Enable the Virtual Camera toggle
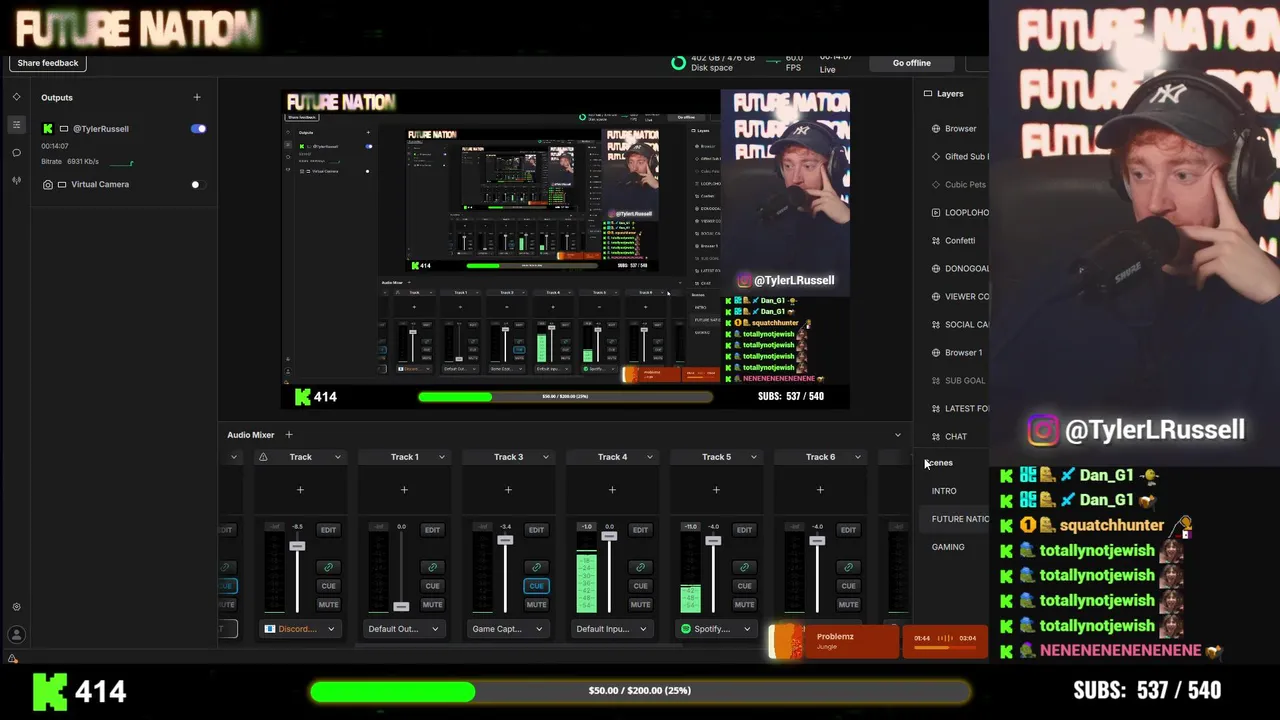The height and width of the screenshot is (720, 1280). click(198, 184)
